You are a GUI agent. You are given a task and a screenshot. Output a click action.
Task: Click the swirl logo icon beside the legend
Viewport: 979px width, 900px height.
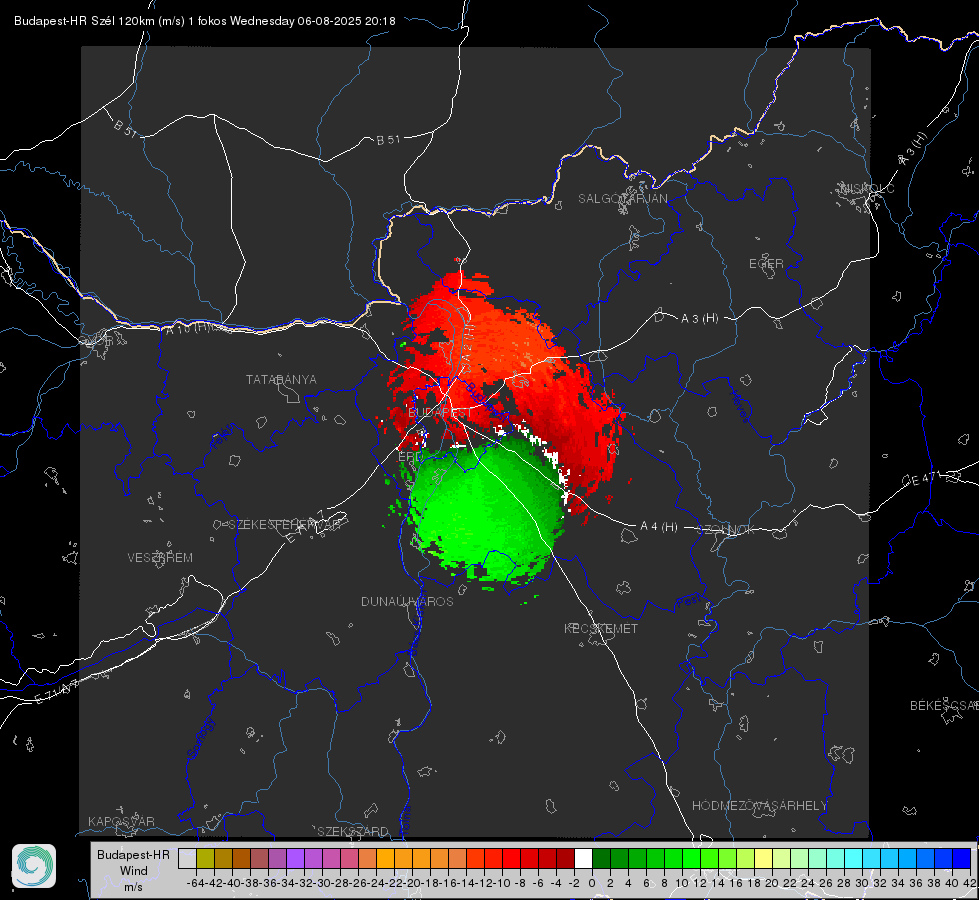point(34,866)
